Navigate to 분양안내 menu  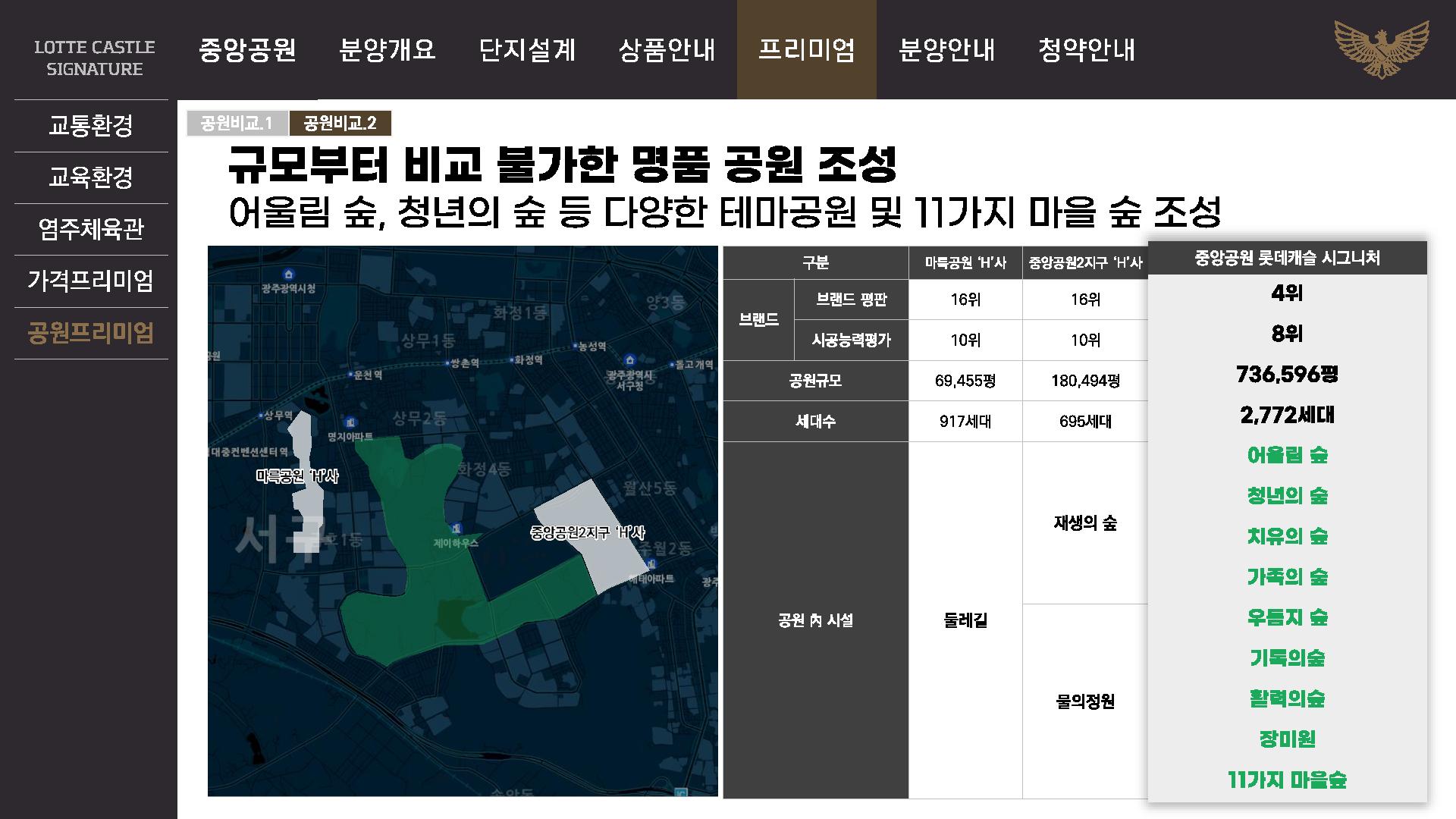(946, 49)
